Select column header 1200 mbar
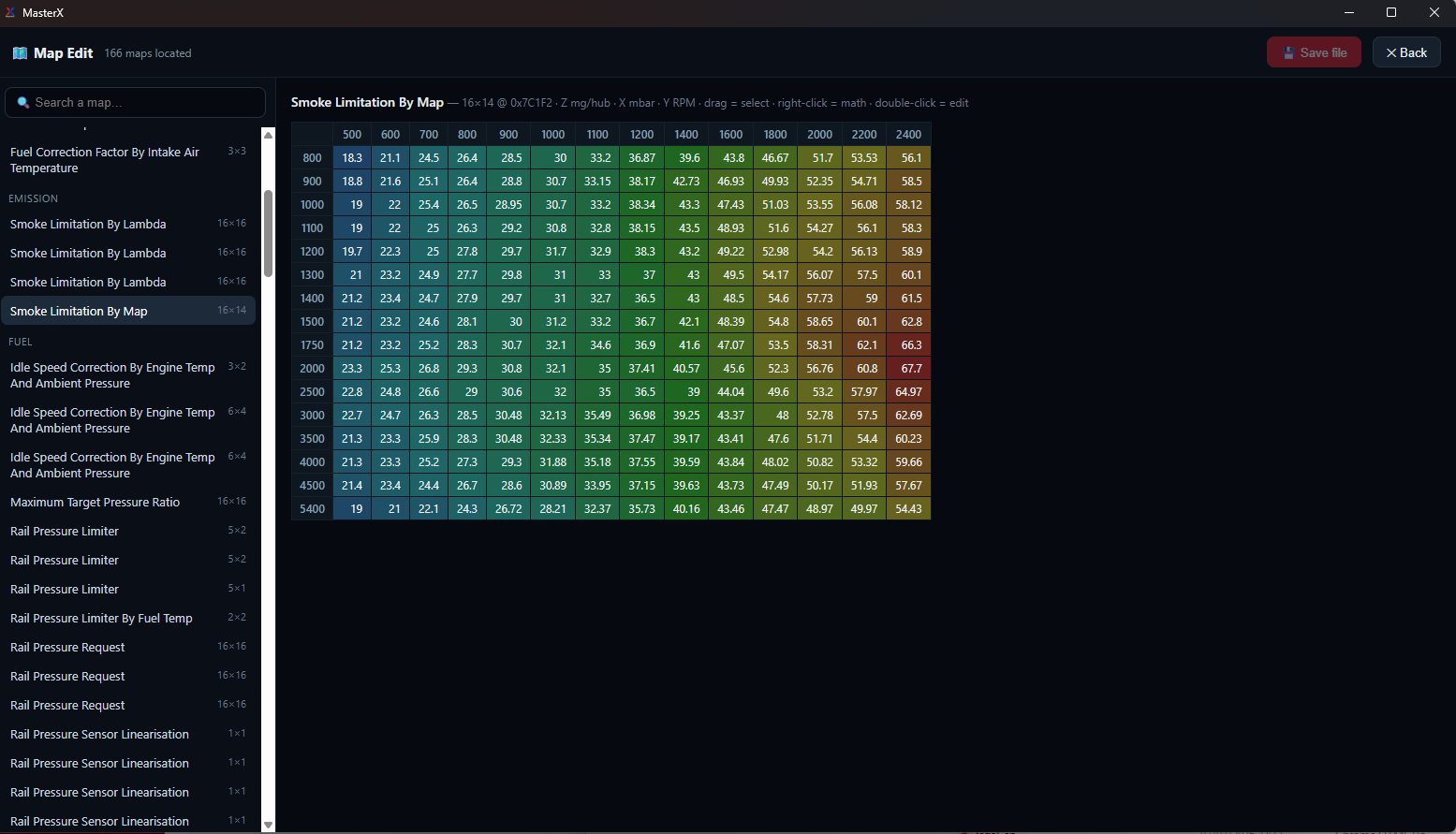The image size is (1456, 834). (642, 135)
